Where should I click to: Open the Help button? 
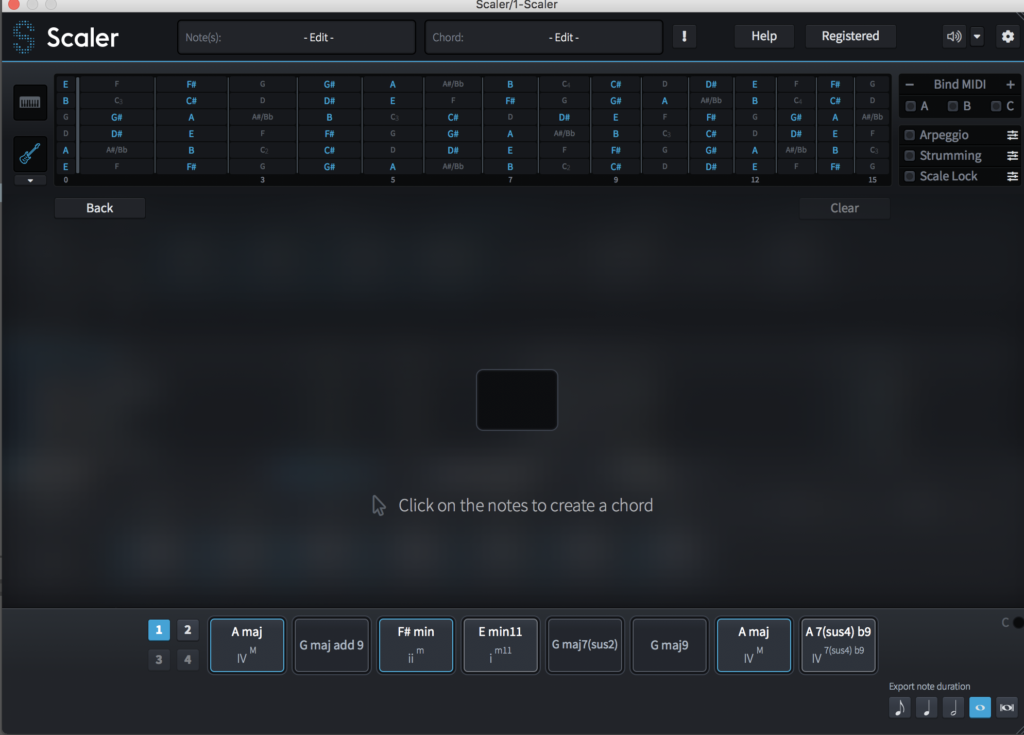pos(763,36)
